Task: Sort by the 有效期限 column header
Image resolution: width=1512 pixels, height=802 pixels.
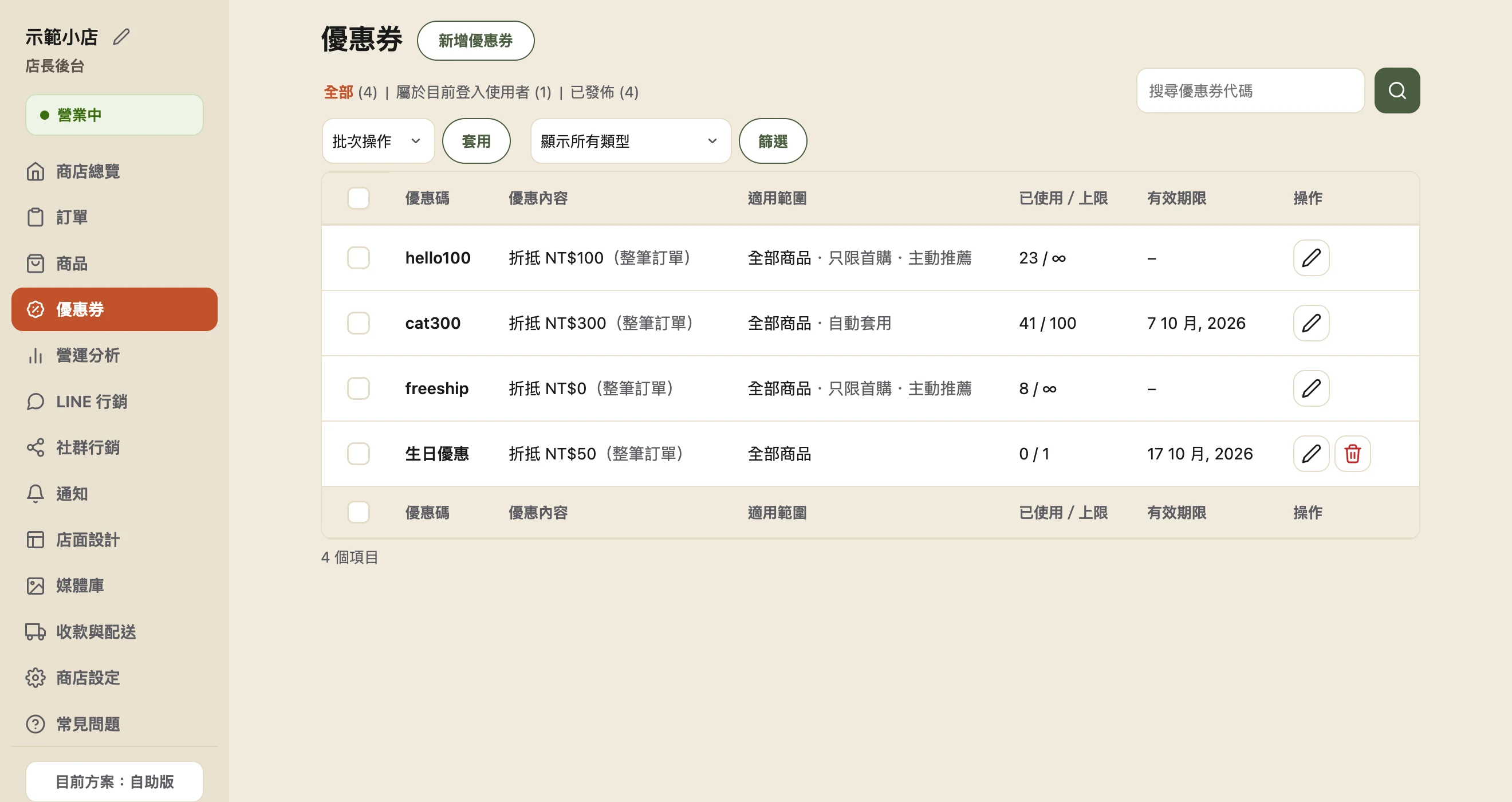Action: coord(1176,198)
